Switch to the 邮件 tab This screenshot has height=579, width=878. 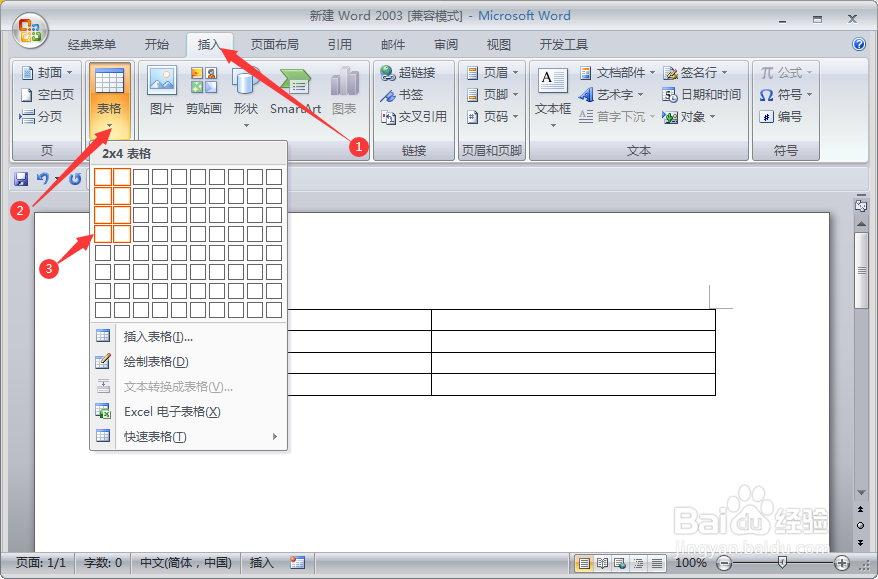[x=393, y=45]
